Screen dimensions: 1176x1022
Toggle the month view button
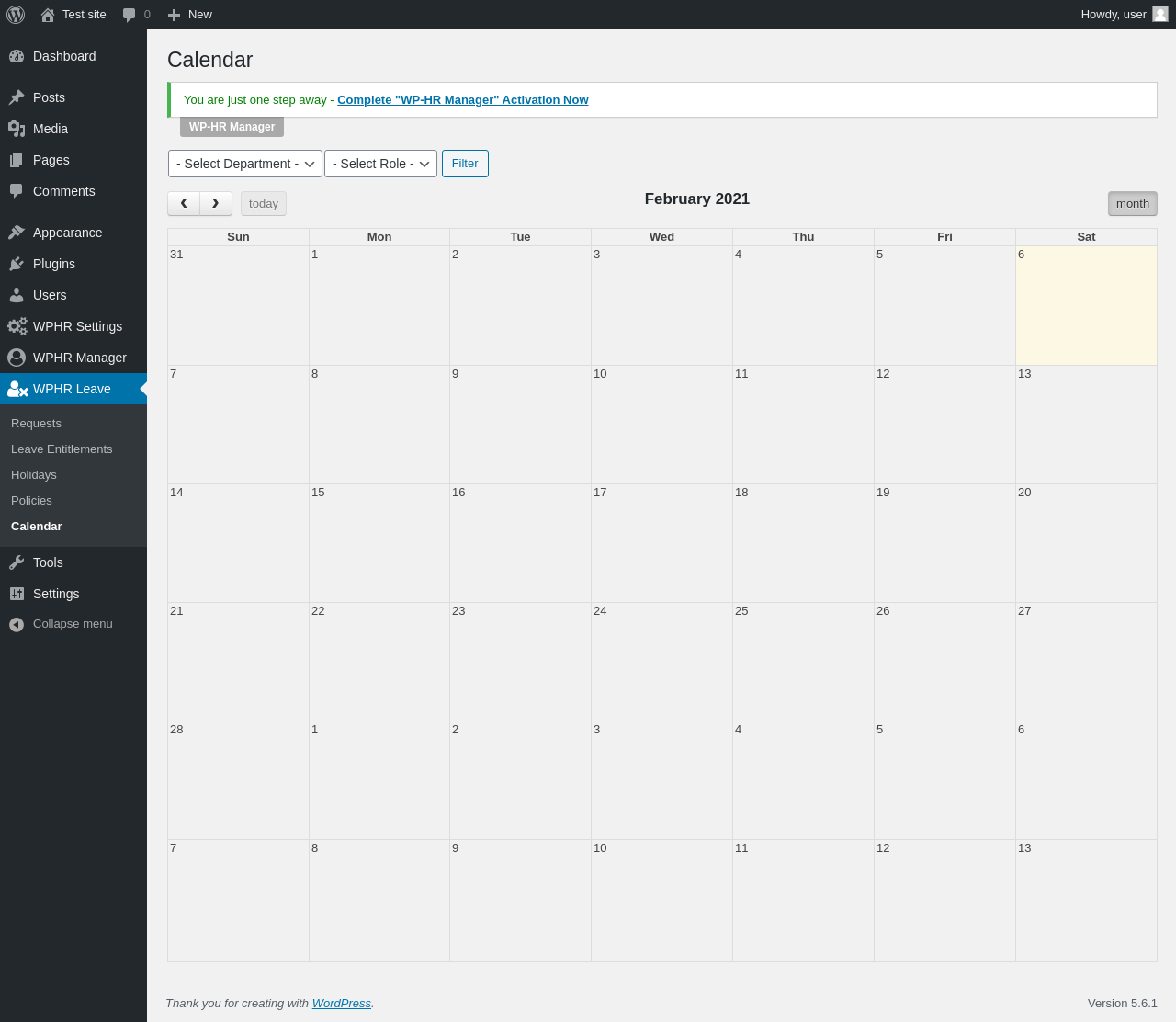pyautogui.click(x=1132, y=204)
